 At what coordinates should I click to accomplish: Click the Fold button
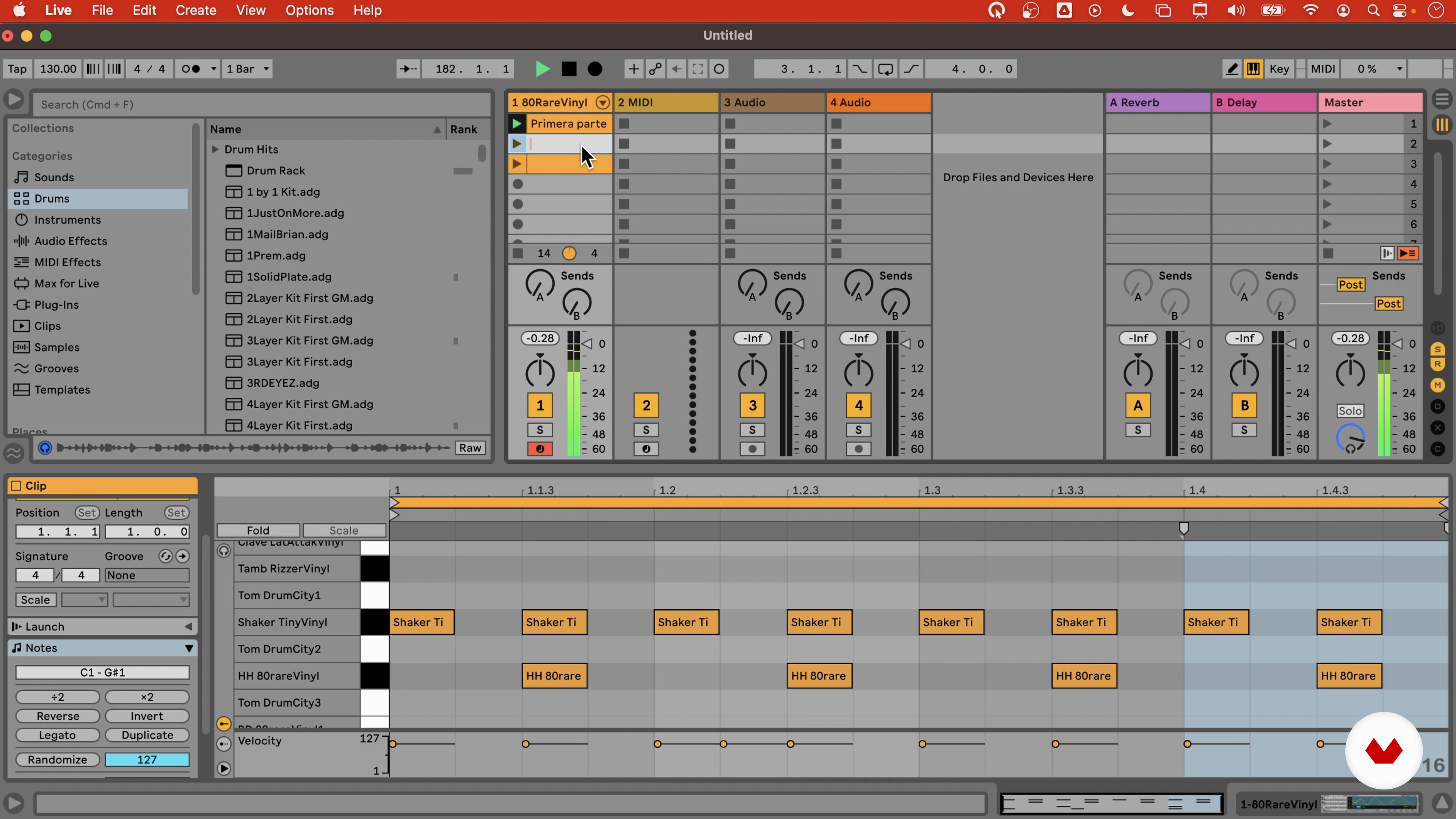point(258,530)
